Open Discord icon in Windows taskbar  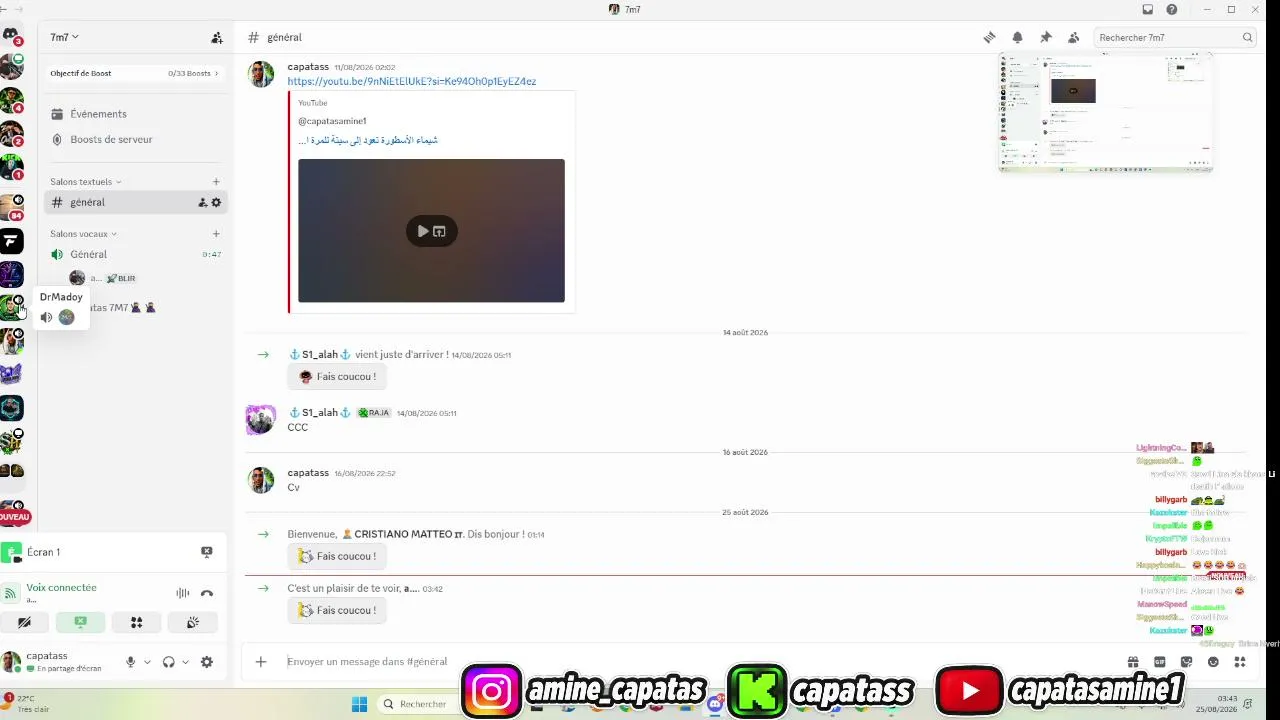715,704
